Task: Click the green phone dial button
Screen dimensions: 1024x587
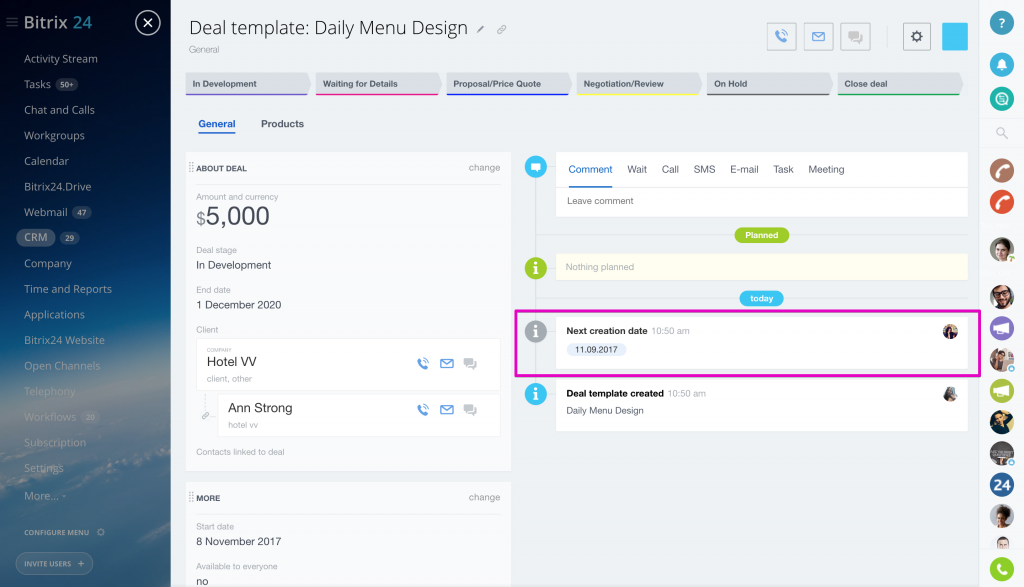Action: [1002, 569]
